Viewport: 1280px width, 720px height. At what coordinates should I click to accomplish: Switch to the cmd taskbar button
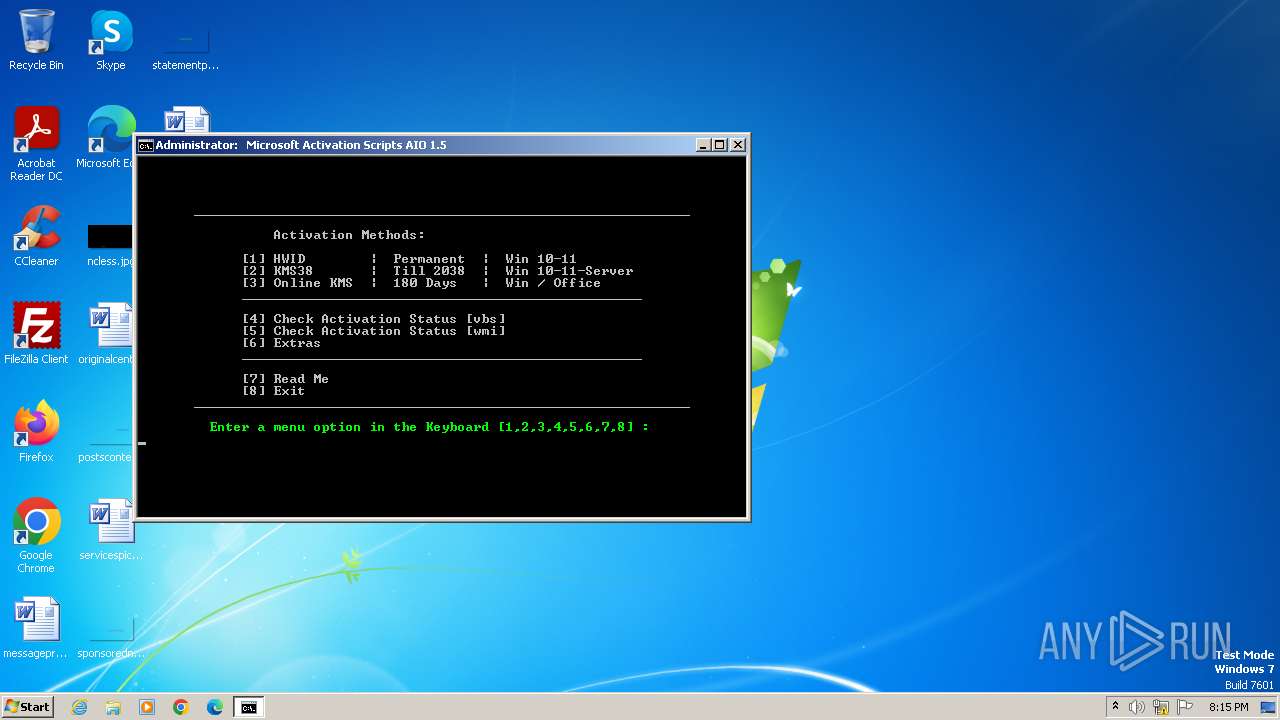coord(249,707)
